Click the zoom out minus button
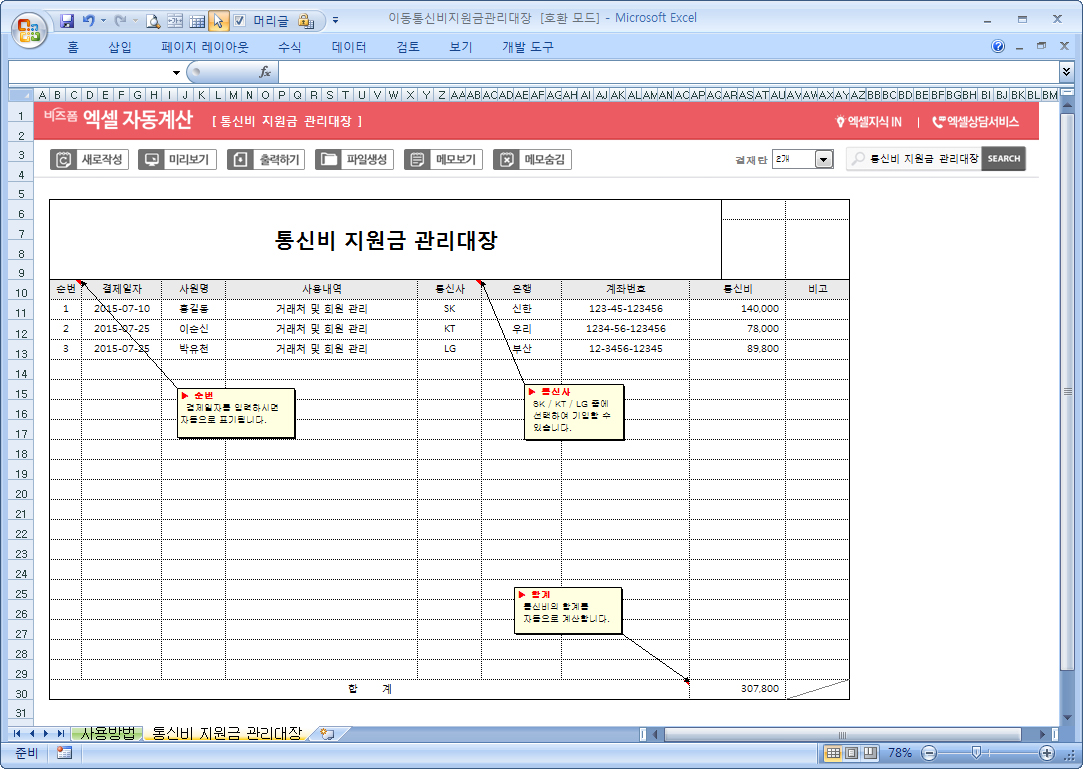Image resolution: width=1083 pixels, height=769 pixels. pyautogui.click(x=930, y=752)
